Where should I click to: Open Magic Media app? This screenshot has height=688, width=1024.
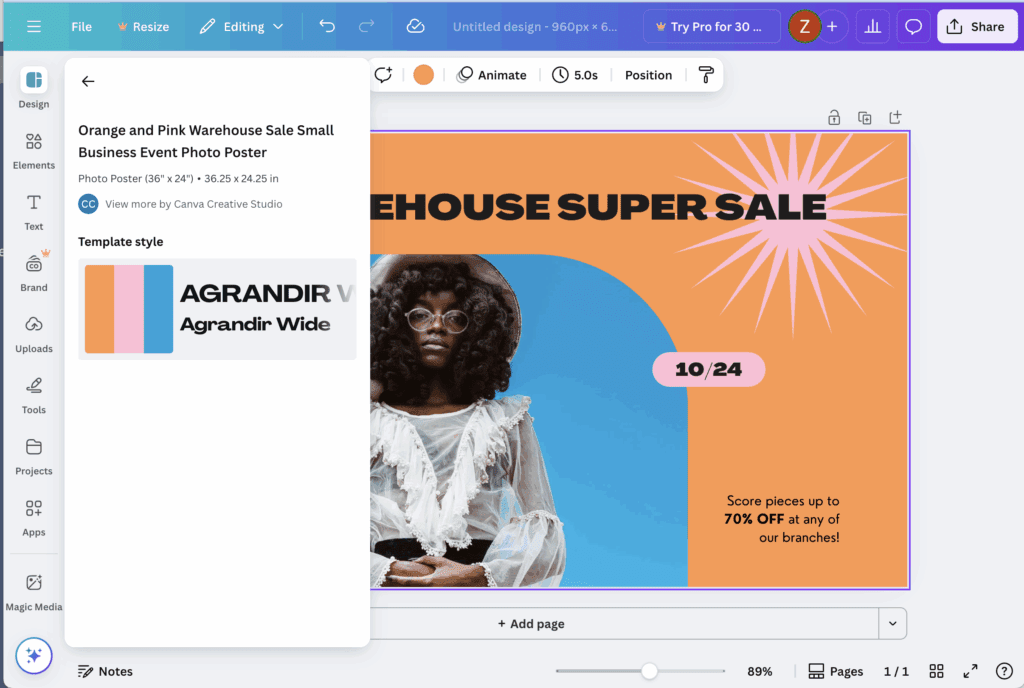[33, 592]
